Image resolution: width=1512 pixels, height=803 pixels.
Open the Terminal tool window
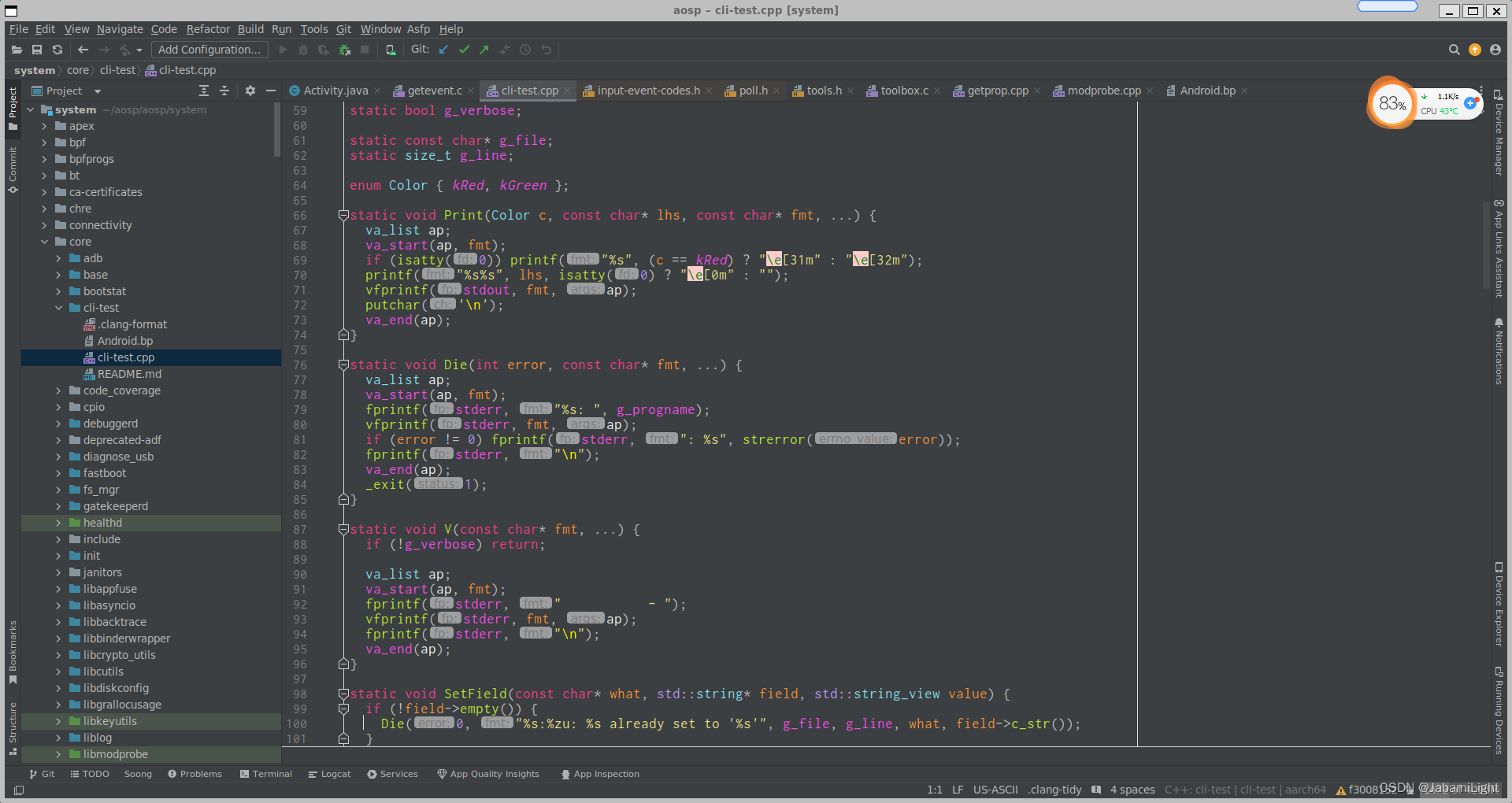tap(266, 774)
